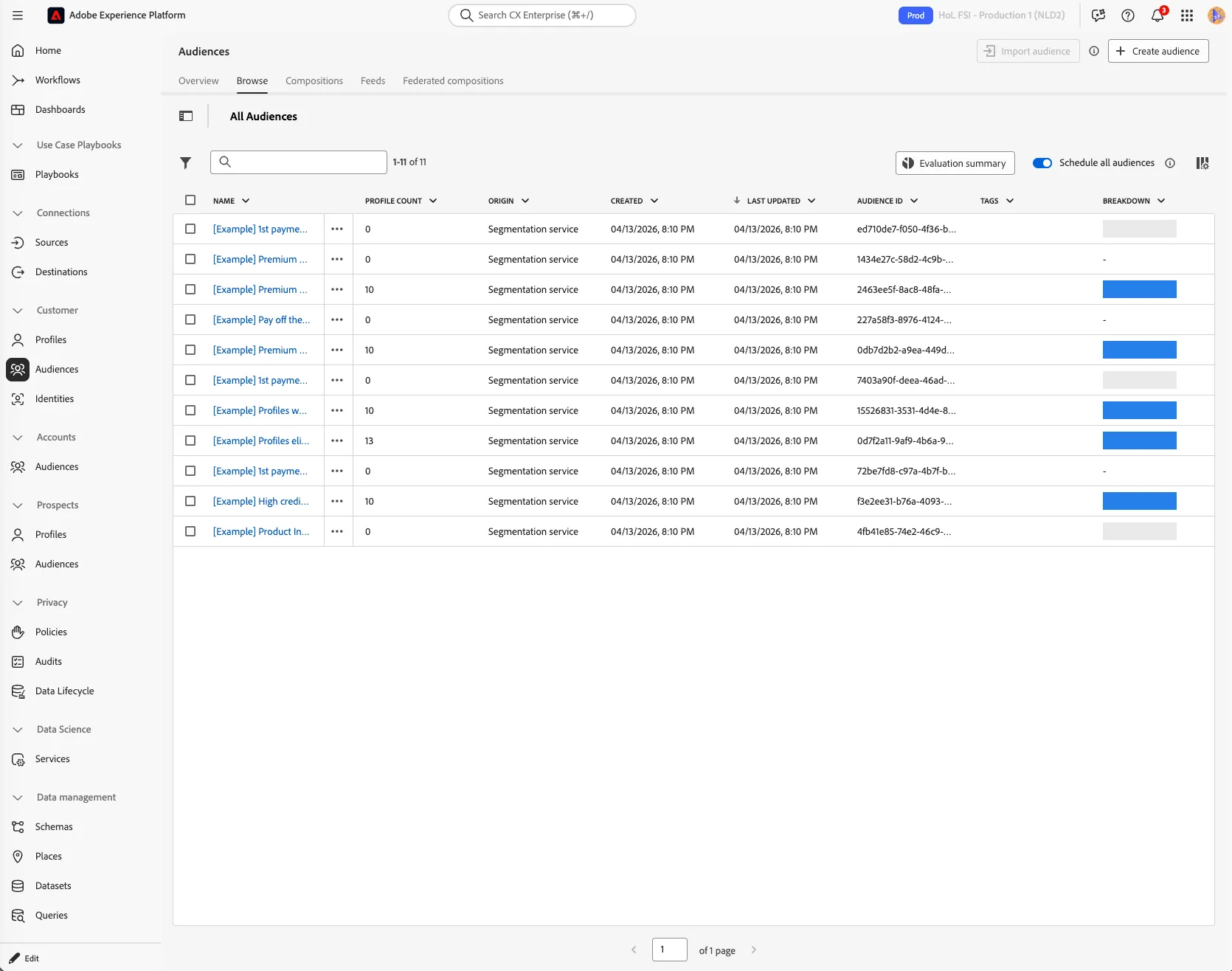The image size is (1232, 971).
Task: Check the Pay off the... audience row
Action: tap(190, 319)
